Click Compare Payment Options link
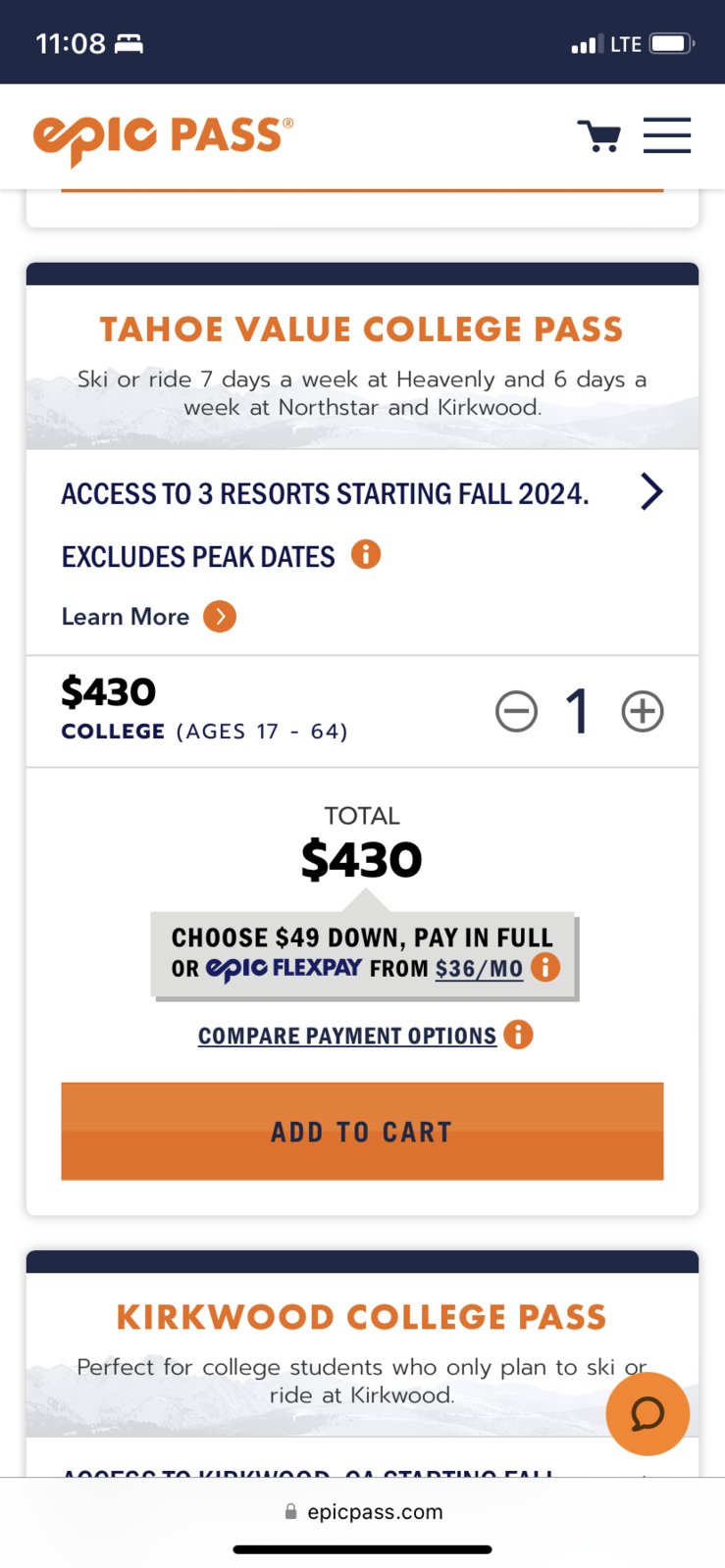Screen dimensions: 725x1568 pyautogui.click(x=347, y=1036)
